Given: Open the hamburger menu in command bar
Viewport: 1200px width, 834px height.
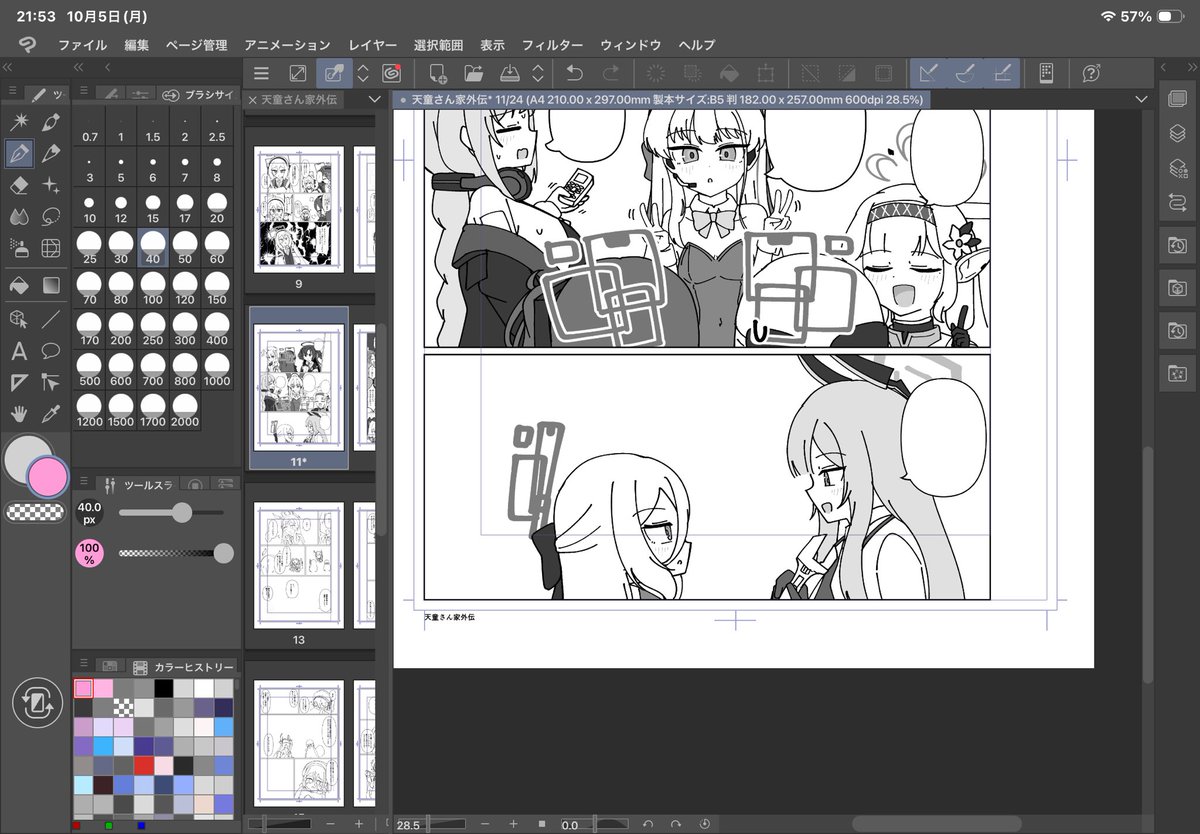Looking at the screenshot, I should pos(261,72).
